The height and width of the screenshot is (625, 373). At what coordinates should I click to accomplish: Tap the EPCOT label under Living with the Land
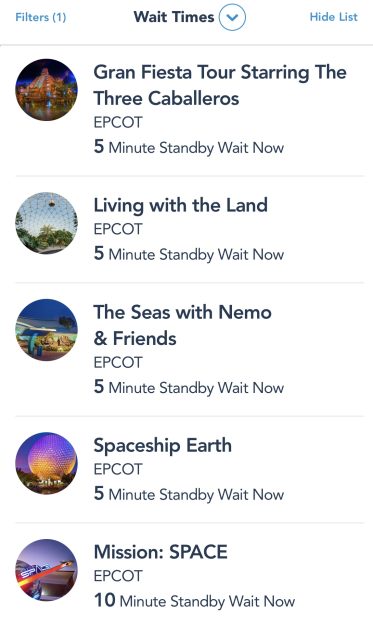pos(118,229)
